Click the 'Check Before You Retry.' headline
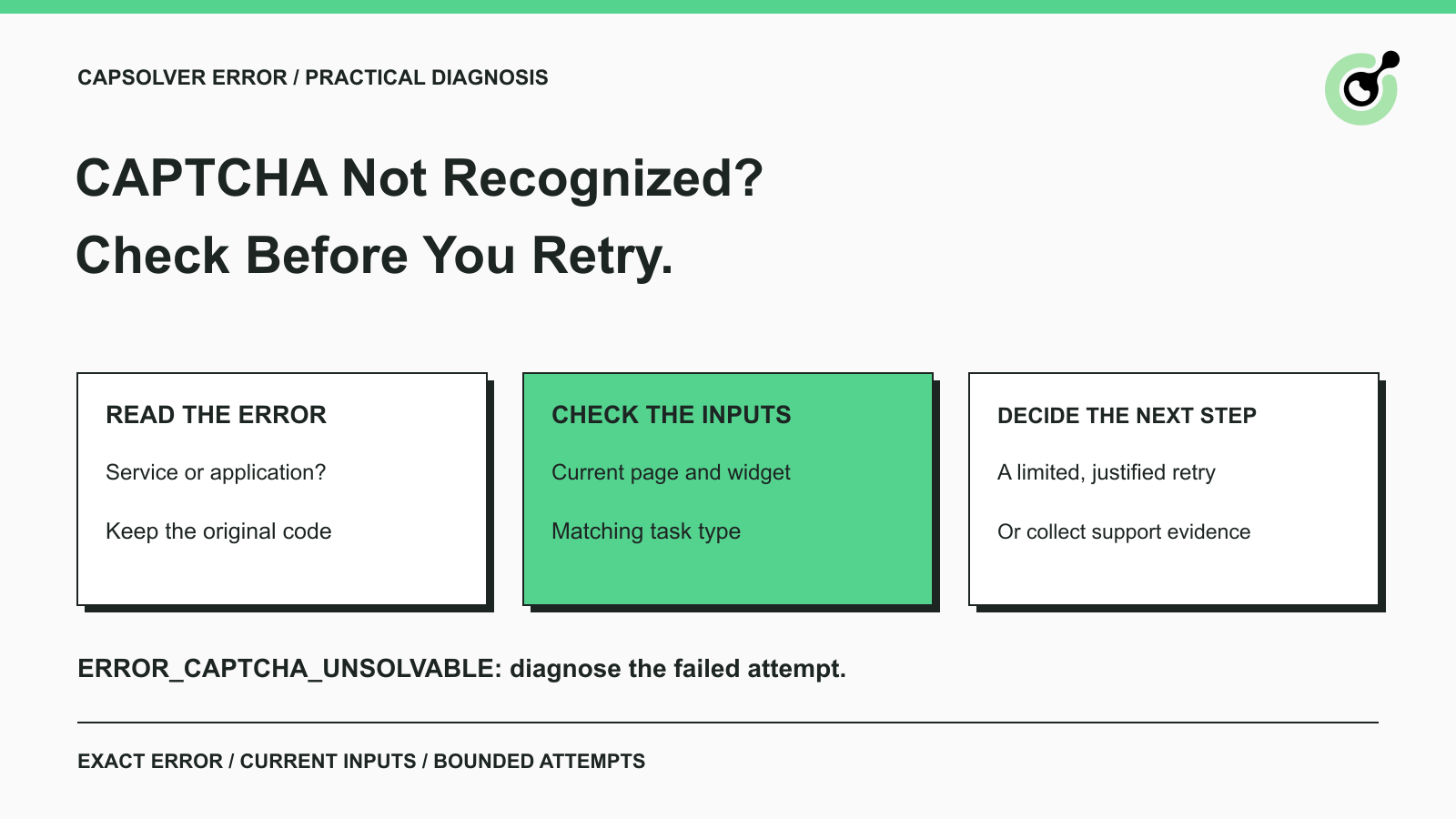 [375, 256]
